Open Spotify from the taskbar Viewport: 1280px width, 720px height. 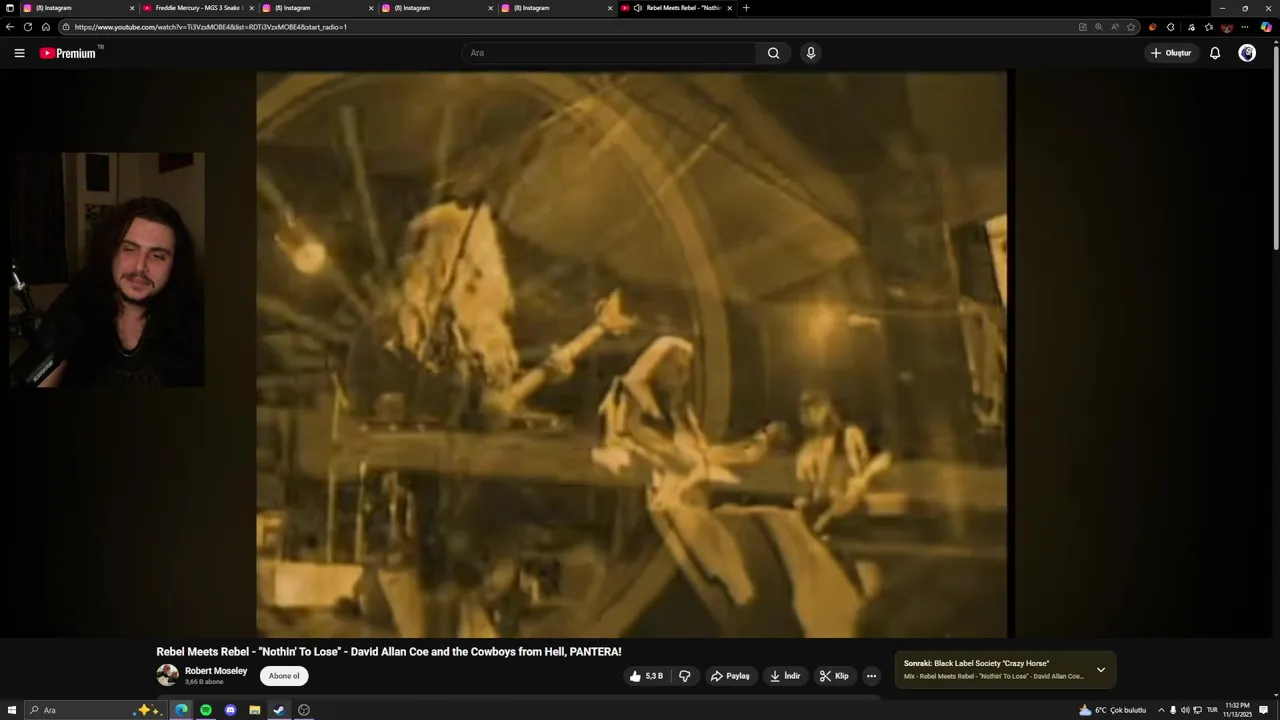click(206, 710)
